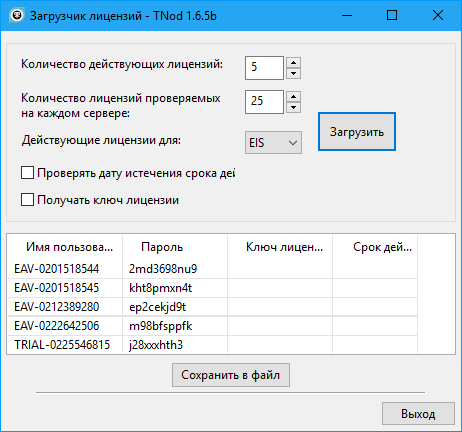Decrease licenses checked per server spinner

293,107
